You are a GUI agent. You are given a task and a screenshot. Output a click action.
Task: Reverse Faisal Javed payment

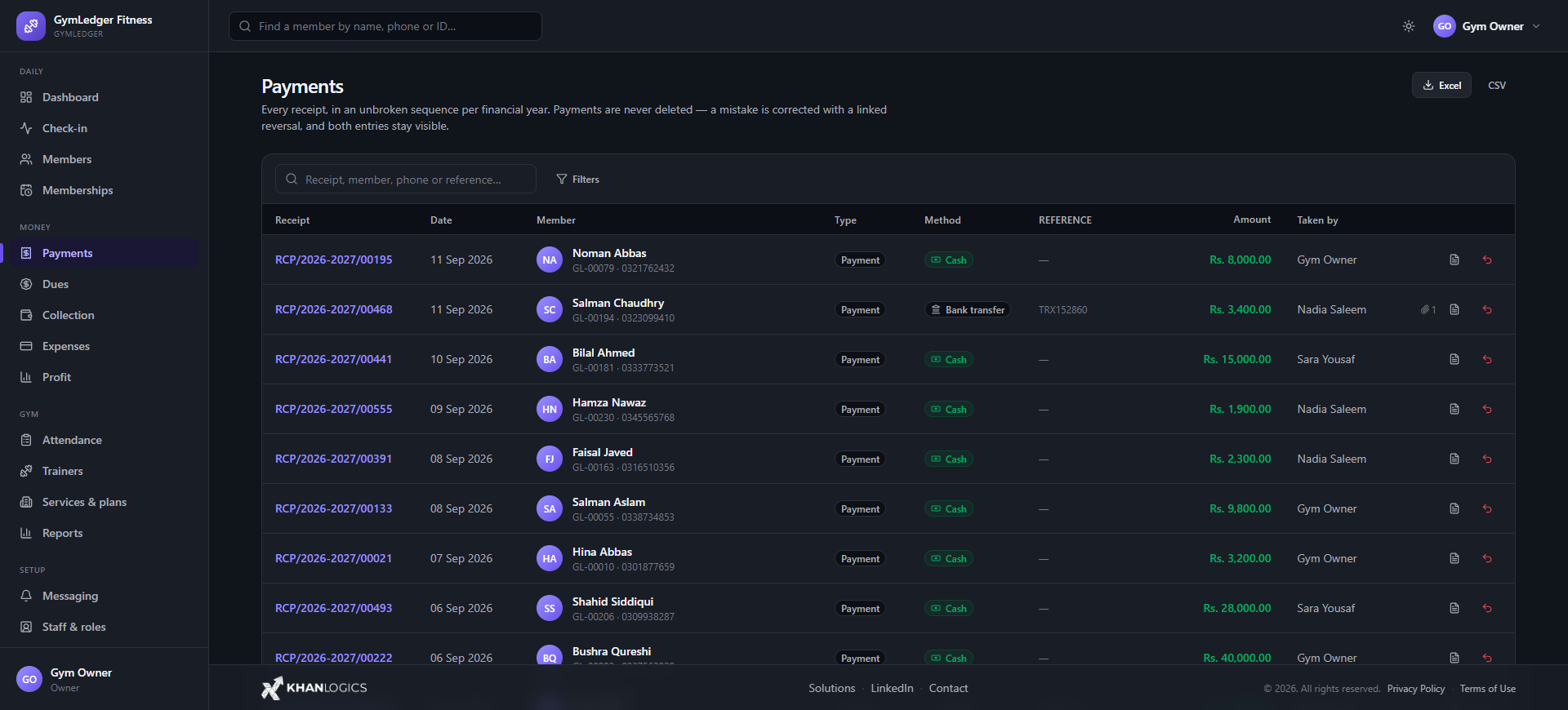pyautogui.click(x=1487, y=459)
